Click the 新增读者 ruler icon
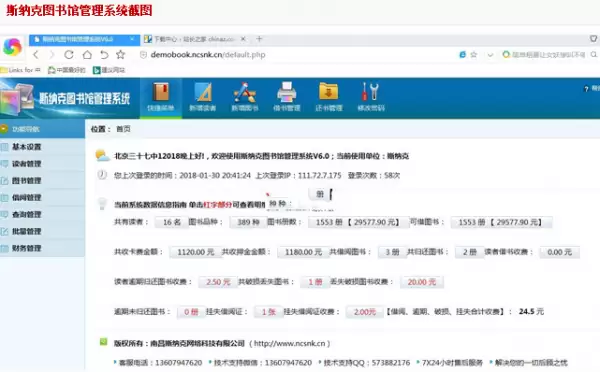600x372 pixels. point(203,93)
